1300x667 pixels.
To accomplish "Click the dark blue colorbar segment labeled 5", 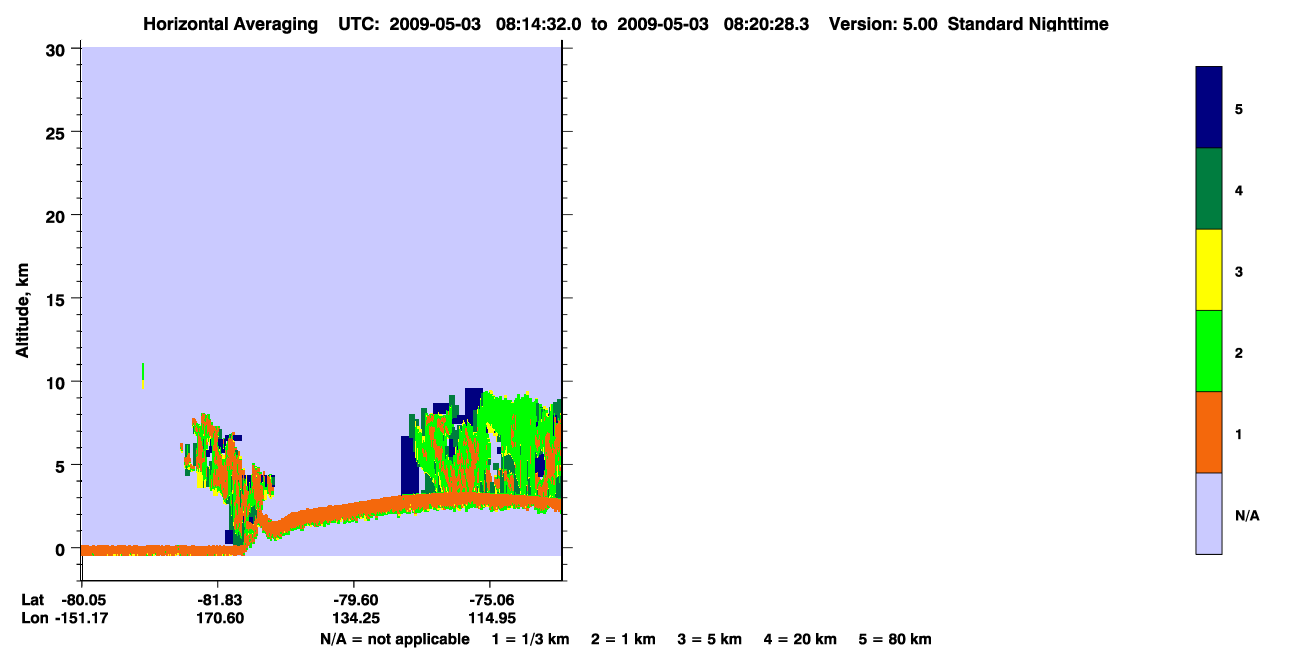I will pyautogui.click(x=1209, y=108).
